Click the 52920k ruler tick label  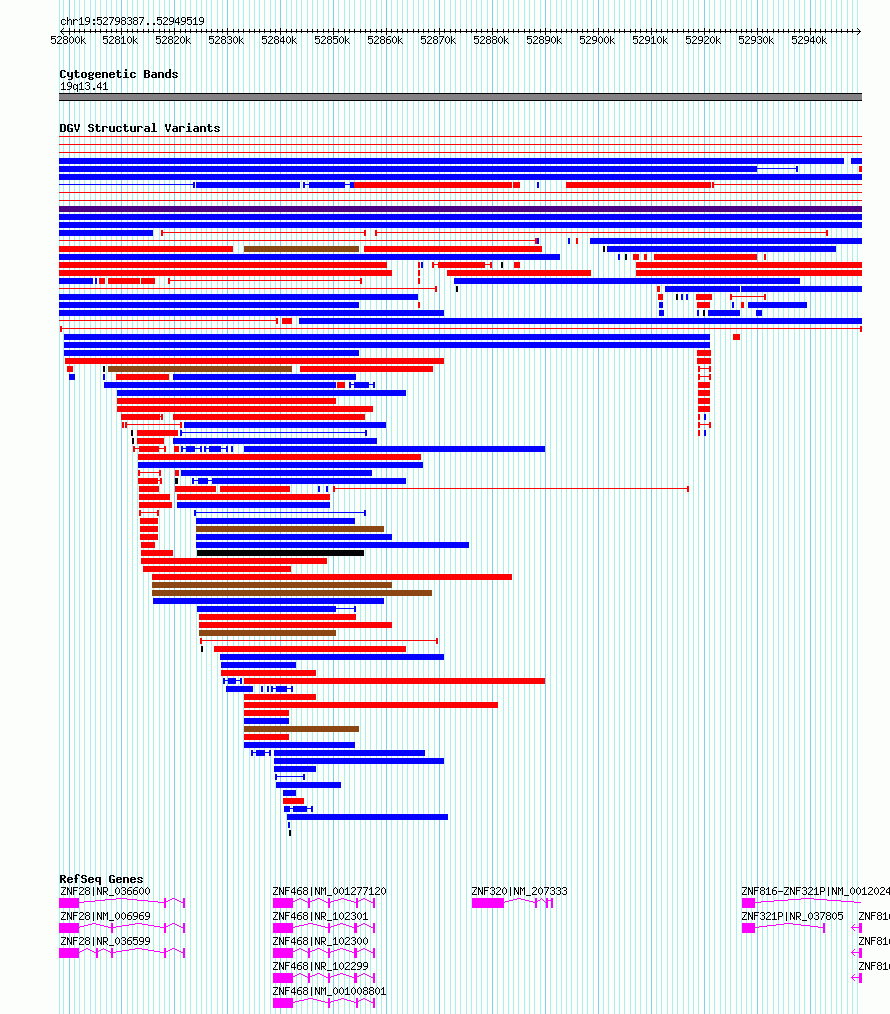point(704,40)
